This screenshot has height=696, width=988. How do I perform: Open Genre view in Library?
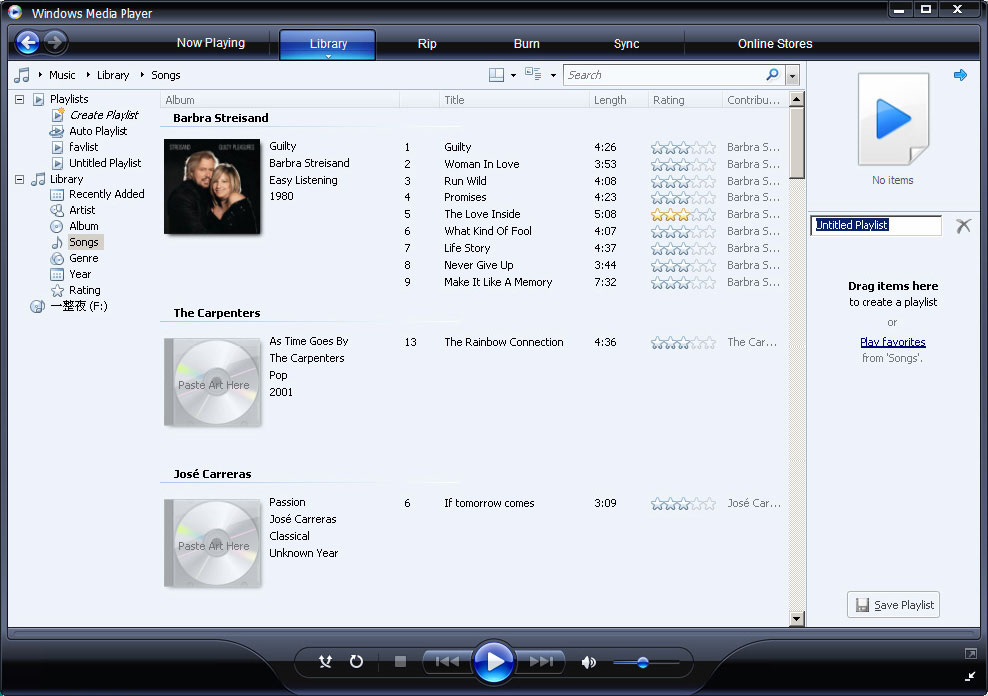(83, 258)
